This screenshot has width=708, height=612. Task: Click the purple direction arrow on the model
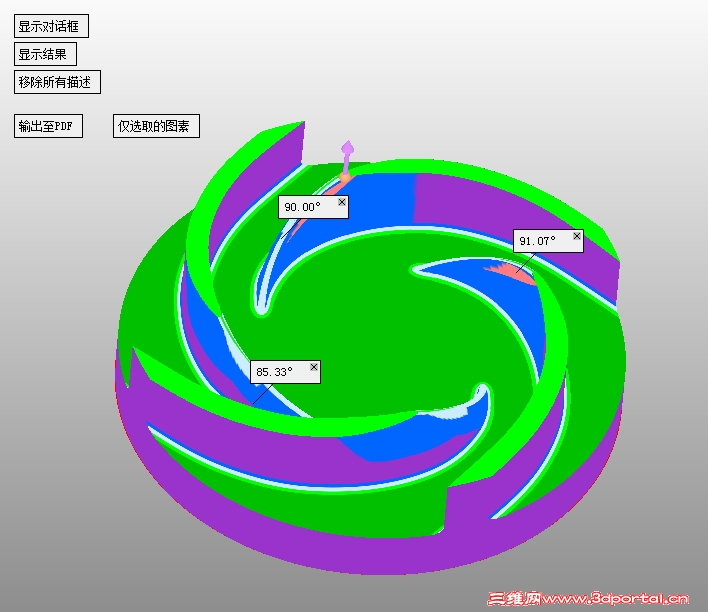coord(347,158)
